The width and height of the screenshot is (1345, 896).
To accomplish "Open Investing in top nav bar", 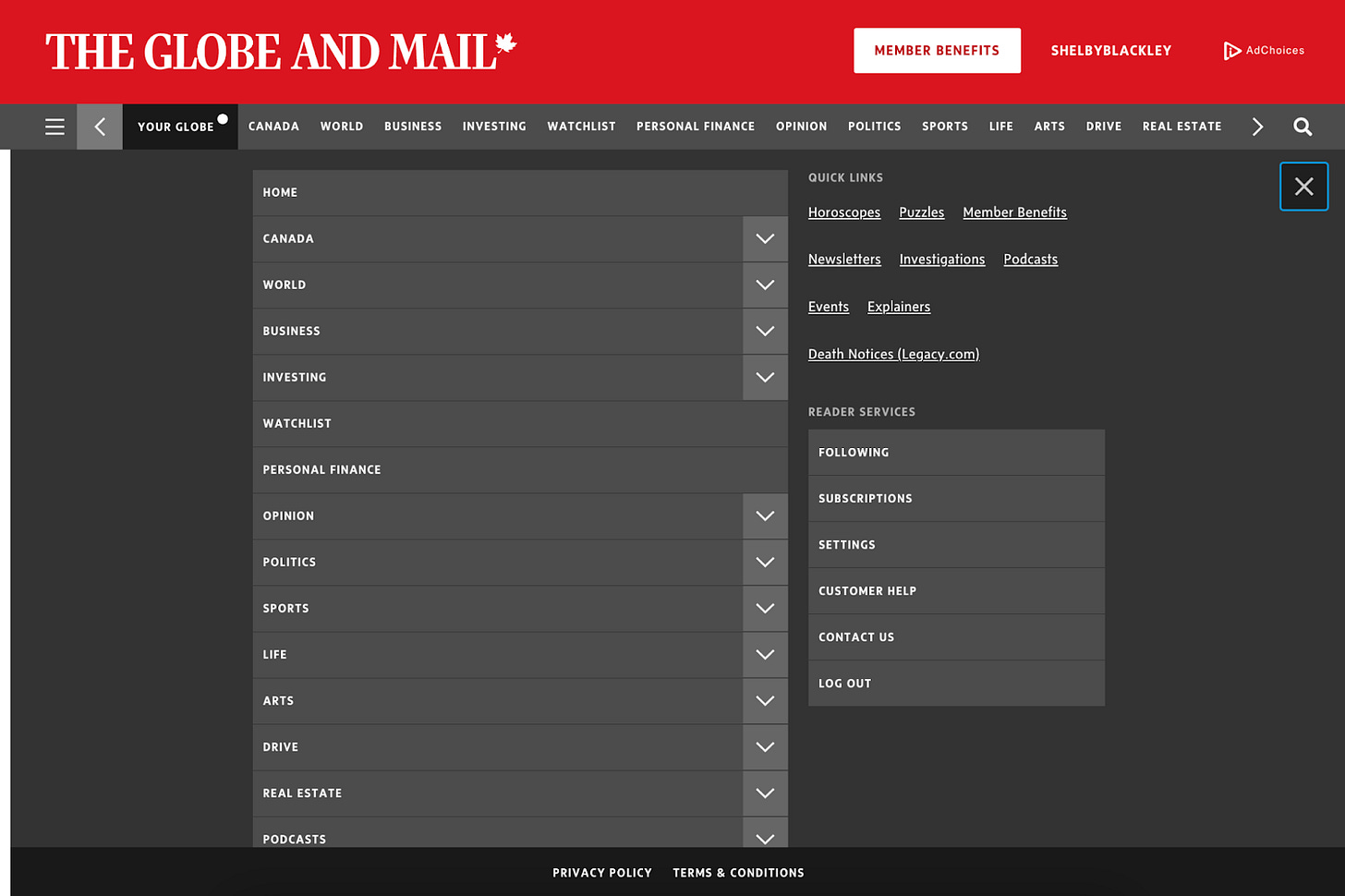I will [x=494, y=127].
